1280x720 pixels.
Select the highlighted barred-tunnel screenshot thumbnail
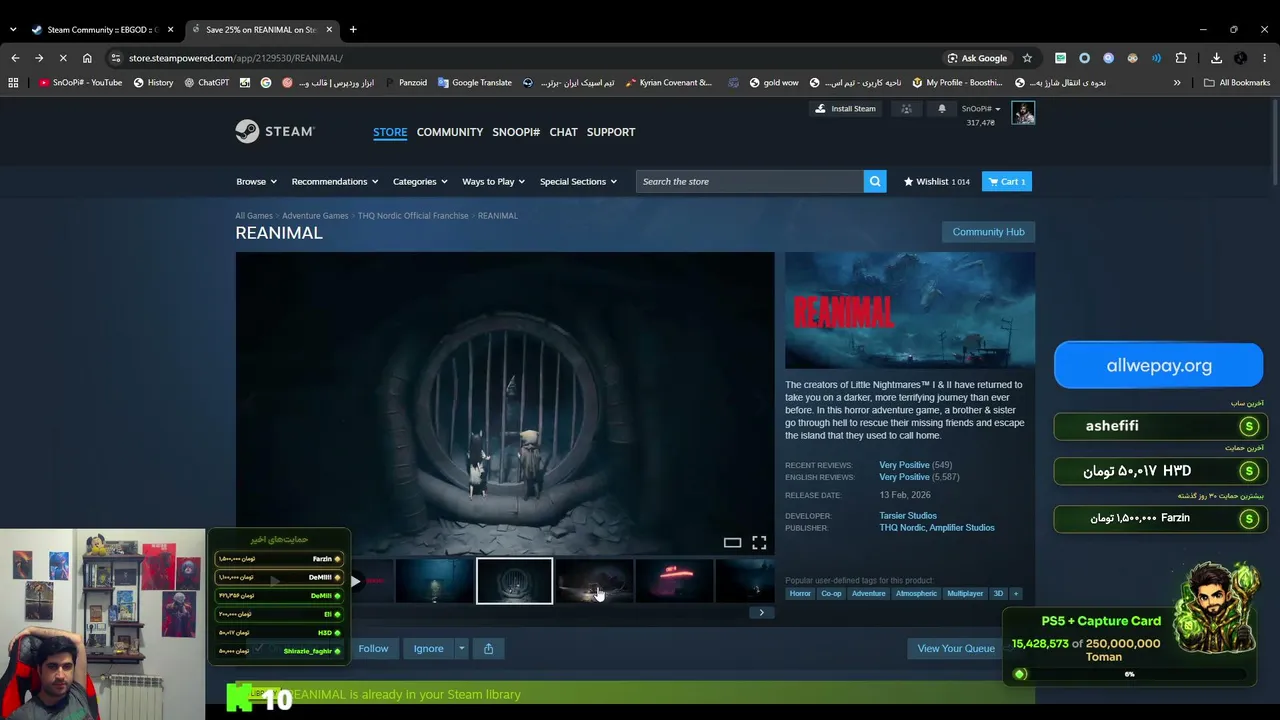click(x=514, y=581)
